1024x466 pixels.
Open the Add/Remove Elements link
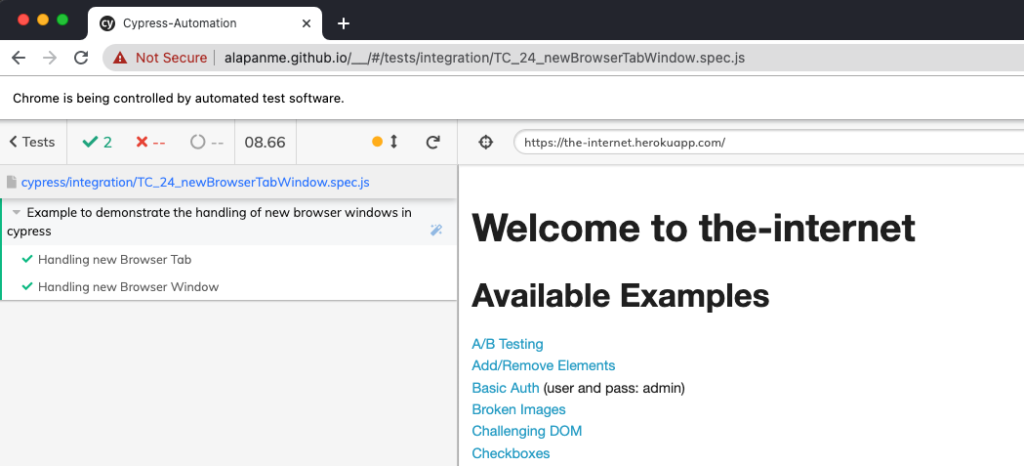point(543,365)
